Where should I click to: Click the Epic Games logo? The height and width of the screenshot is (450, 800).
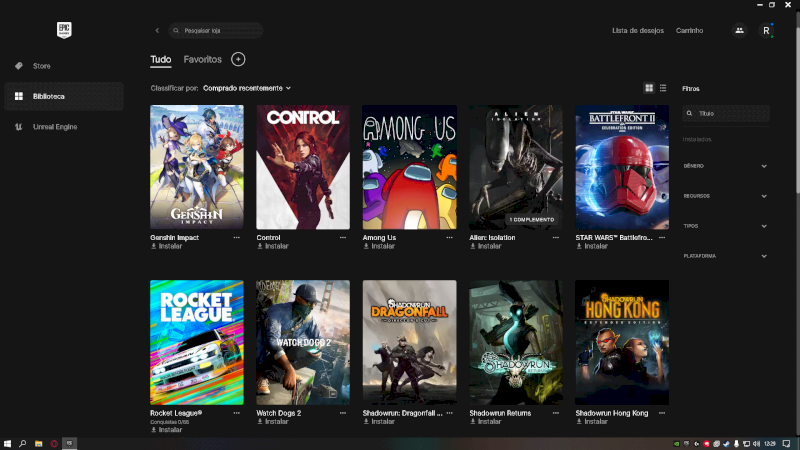coord(64,30)
